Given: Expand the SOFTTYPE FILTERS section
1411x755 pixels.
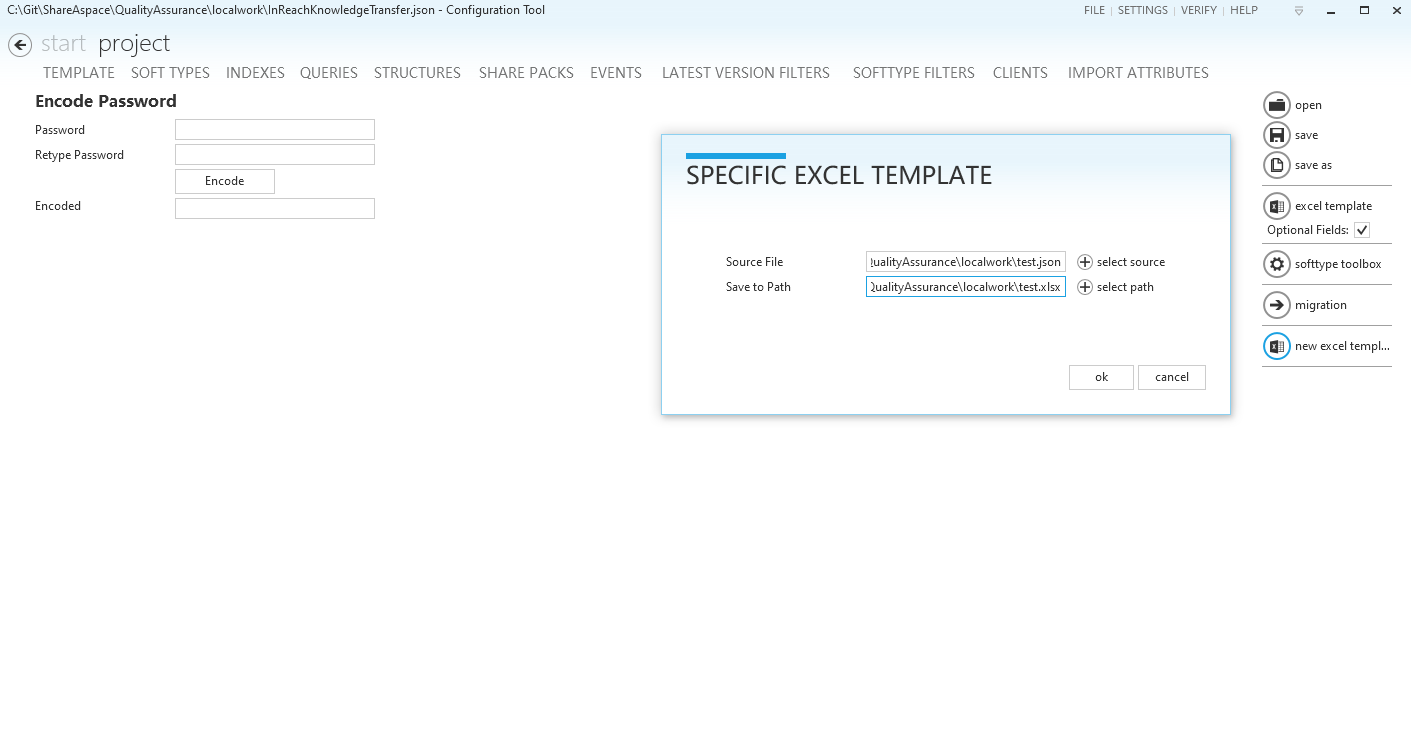Looking at the screenshot, I should pos(913,72).
